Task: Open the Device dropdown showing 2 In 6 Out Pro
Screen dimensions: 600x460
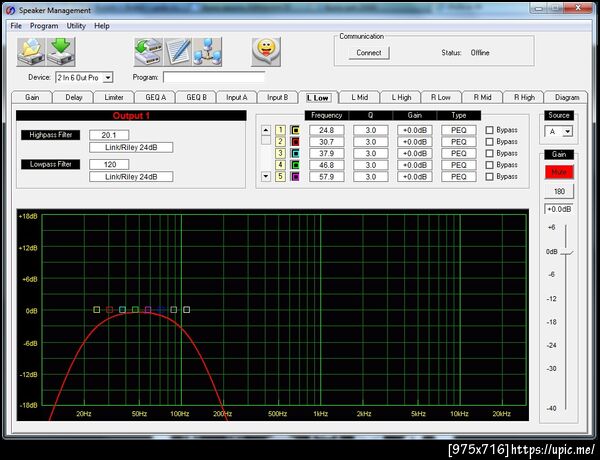Action: [108, 77]
